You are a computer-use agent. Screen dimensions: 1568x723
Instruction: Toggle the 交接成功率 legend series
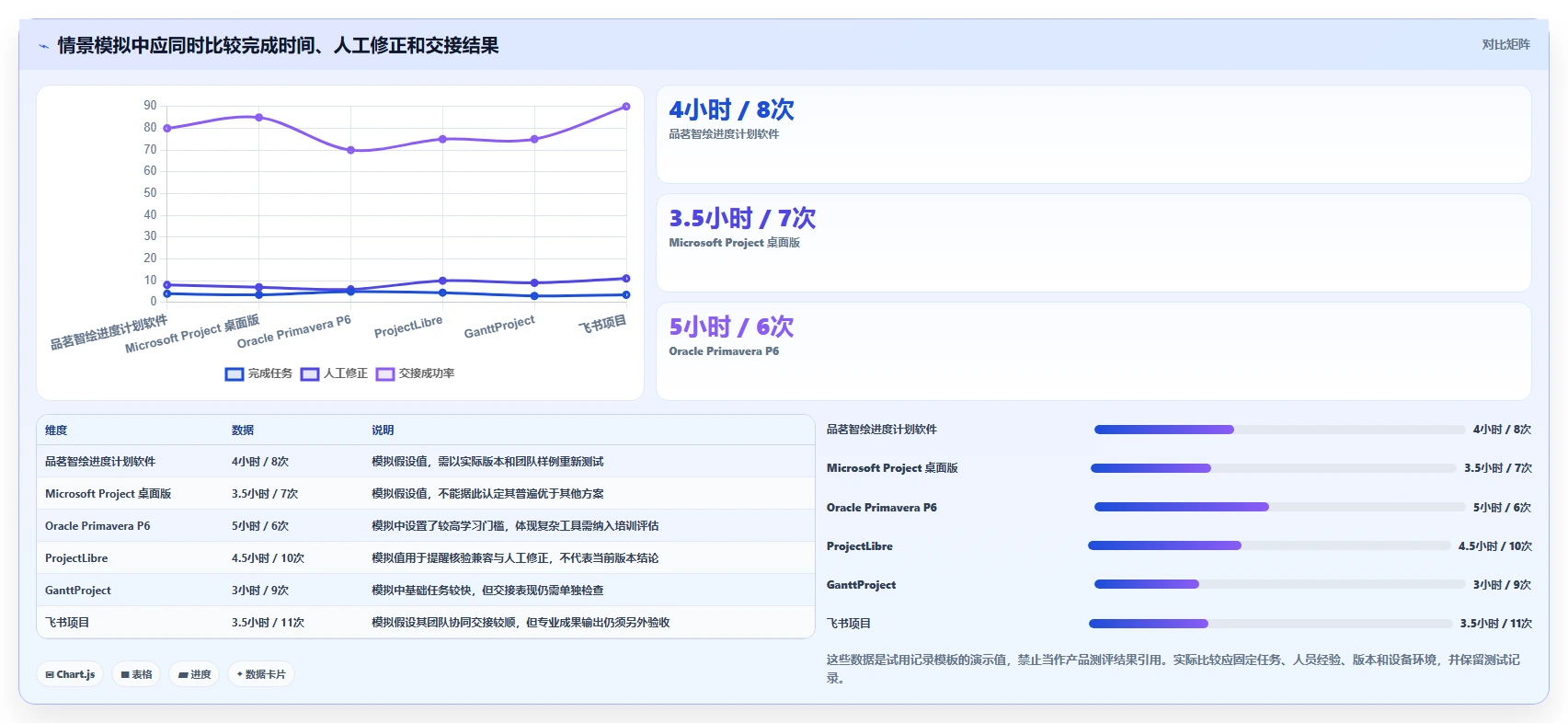coord(415,373)
